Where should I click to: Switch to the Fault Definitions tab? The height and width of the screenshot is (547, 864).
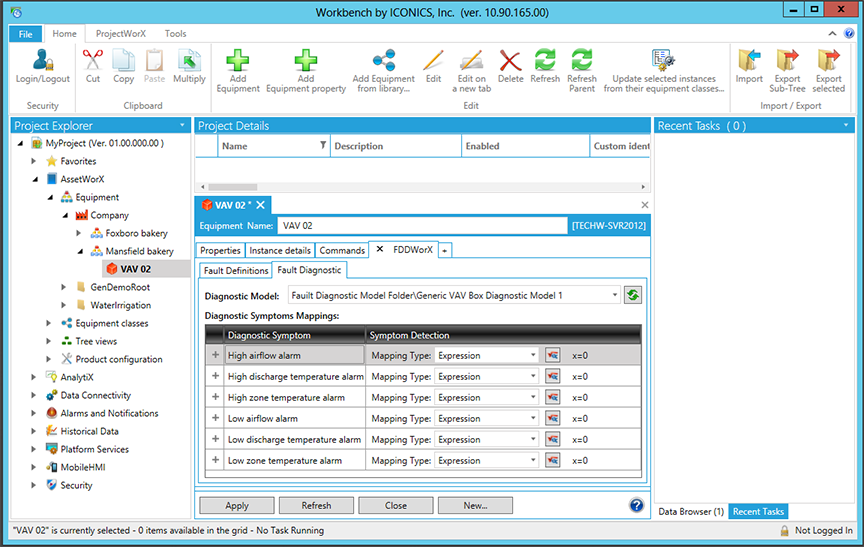(236, 270)
